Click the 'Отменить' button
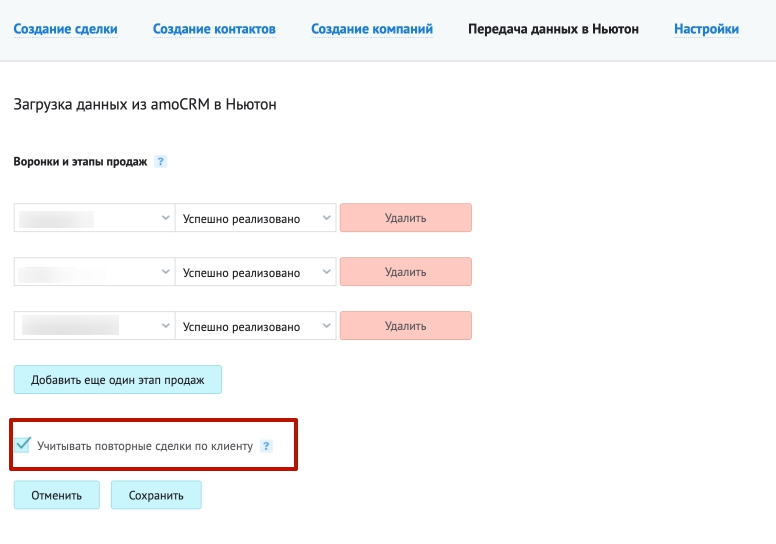The height and width of the screenshot is (544, 776). [x=56, y=495]
